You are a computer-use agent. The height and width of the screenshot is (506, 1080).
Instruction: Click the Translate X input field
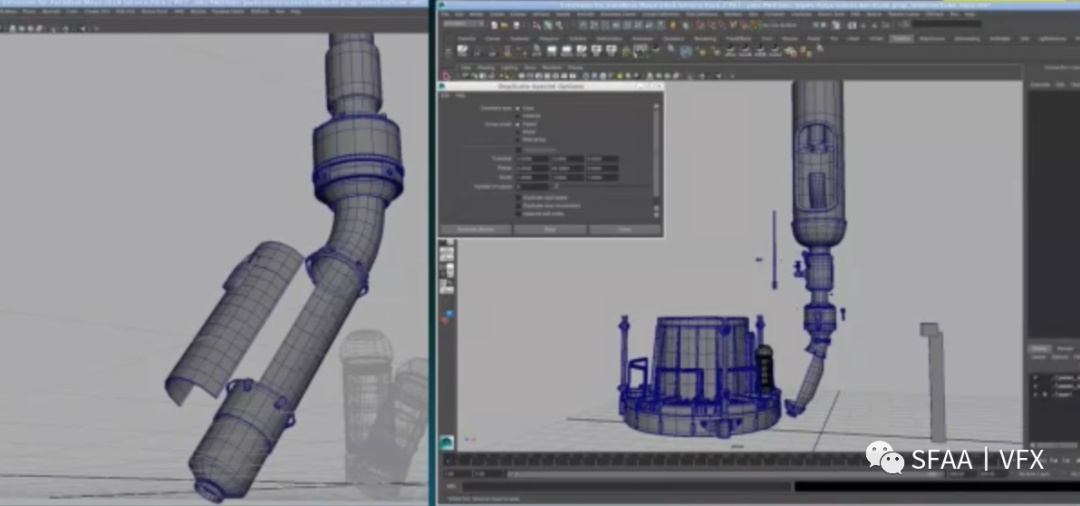click(x=532, y=158)
